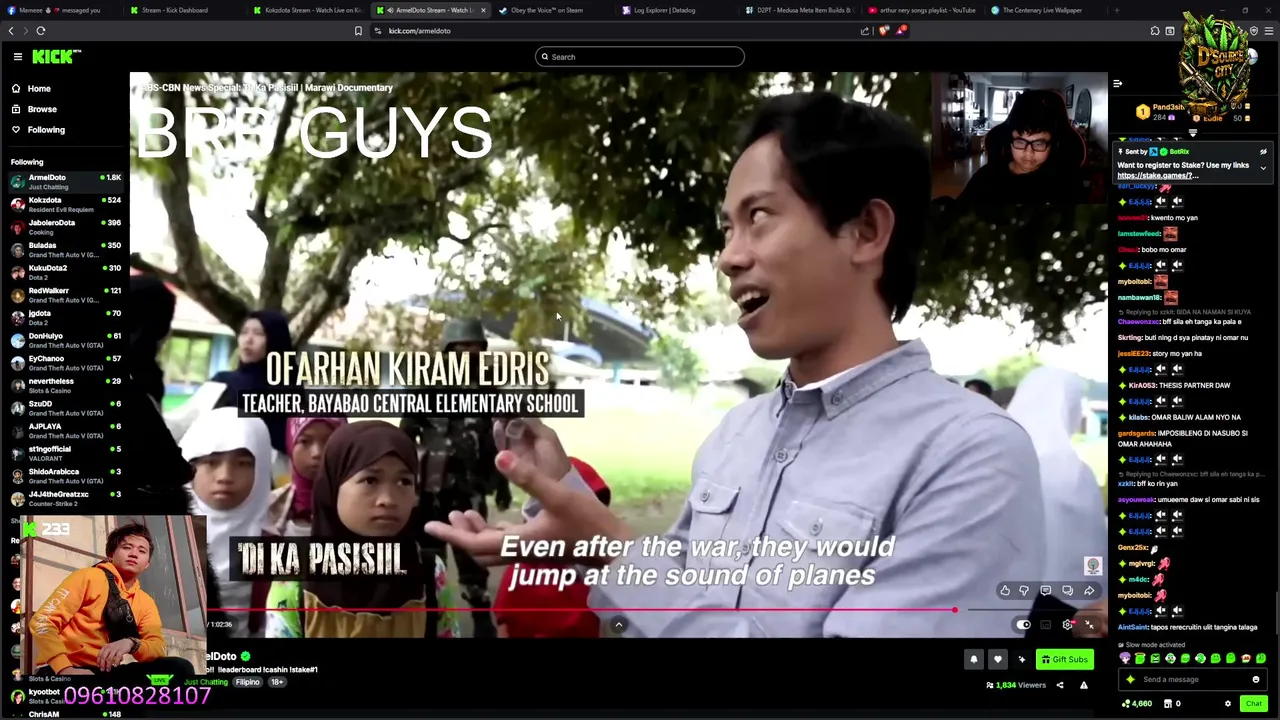1280x720 pixels.
Task: Open video settings gear icon
Action: coord(1068,625)
